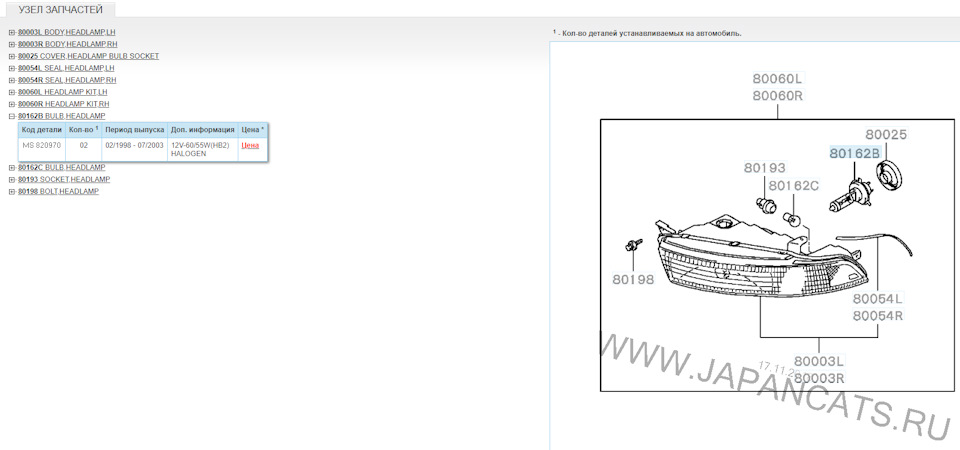Expand the 80054L SEAL,HEADLAMP,LH node

click(12, 68)
